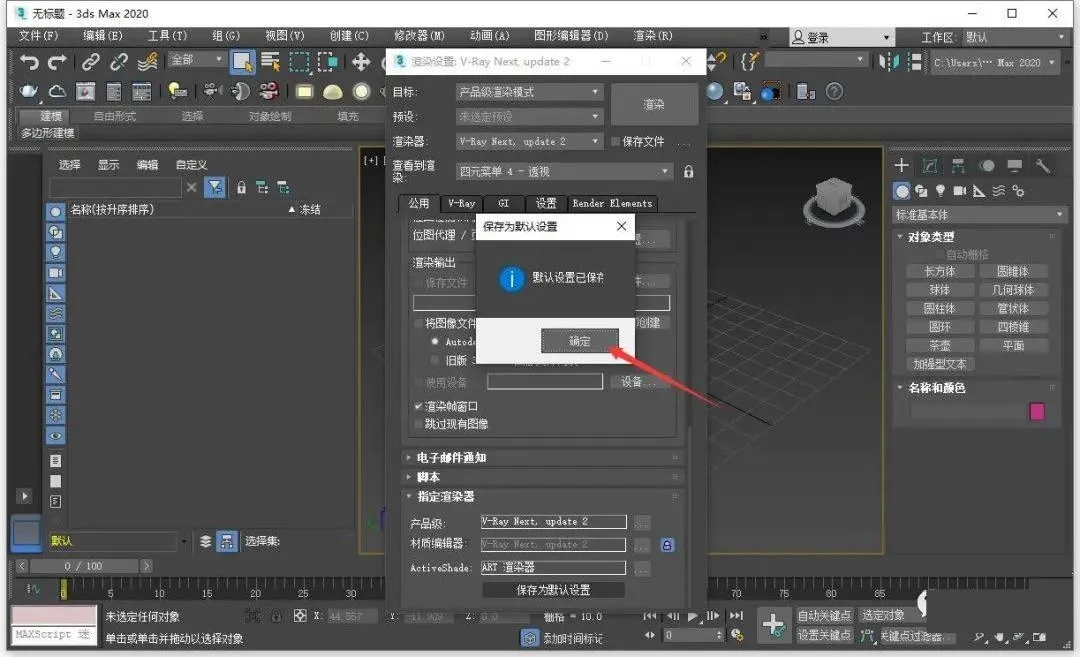Open the 全部 selection filter dropdown
Viewport: 1080px width, 657px height.
pyautogui.click(x=196, y=60)
